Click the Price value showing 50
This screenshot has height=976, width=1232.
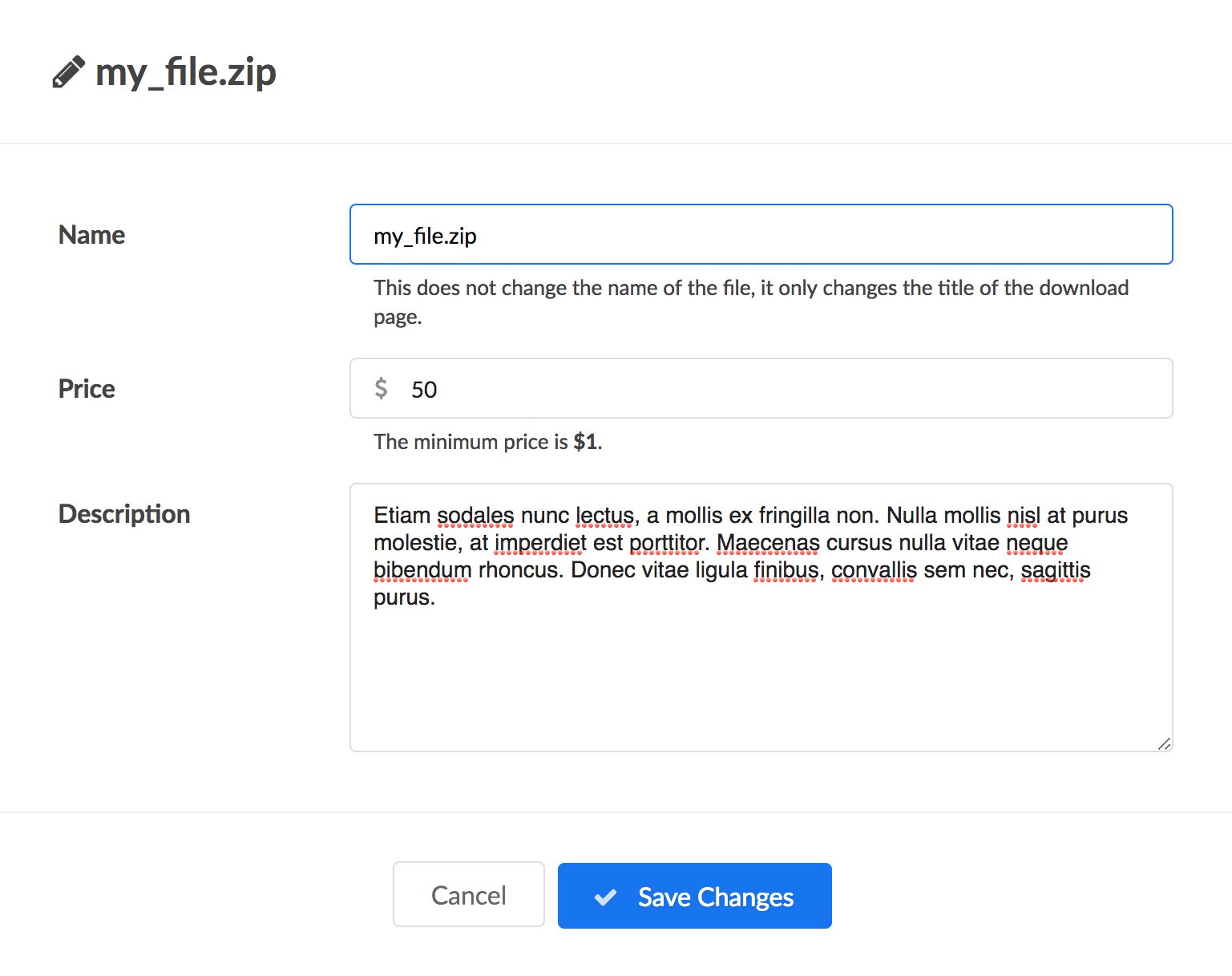click(x=425, y=390)
